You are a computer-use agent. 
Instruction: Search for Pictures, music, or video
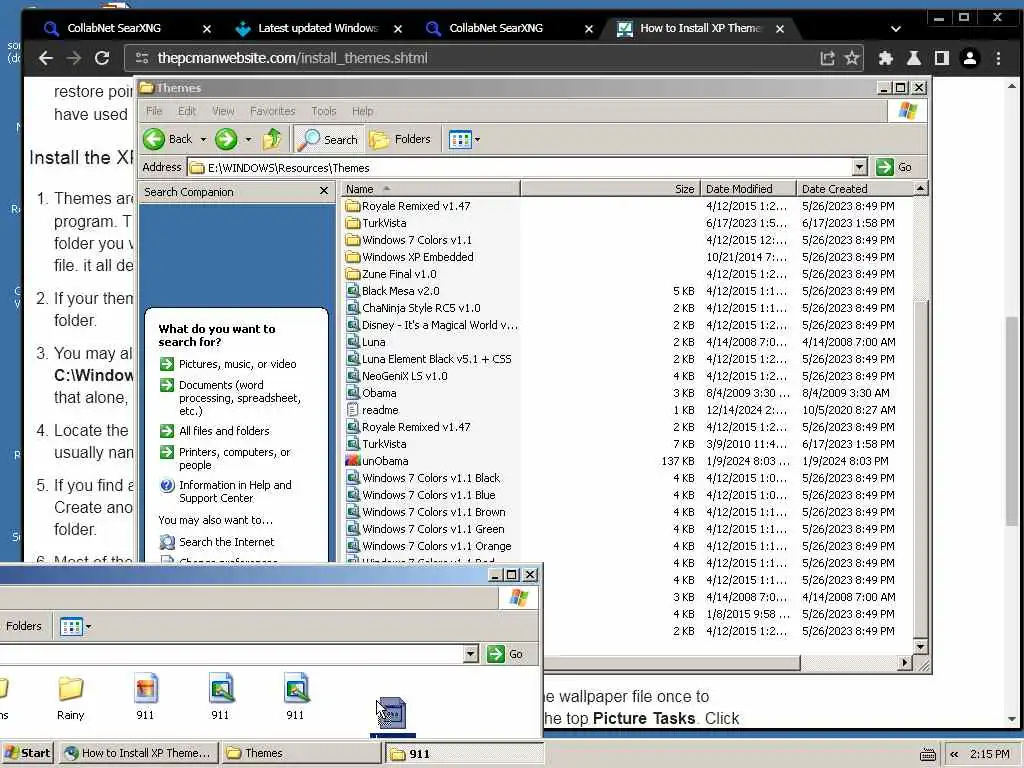coord(237,364)
